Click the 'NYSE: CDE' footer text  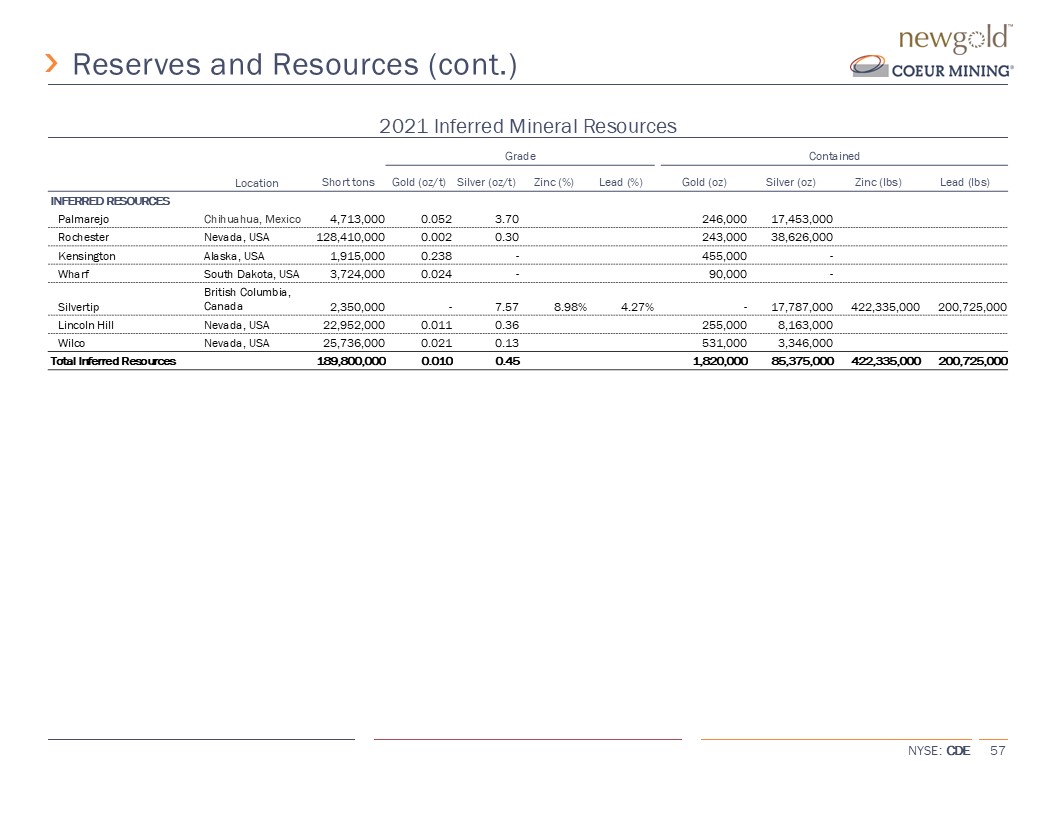point(939,752)
